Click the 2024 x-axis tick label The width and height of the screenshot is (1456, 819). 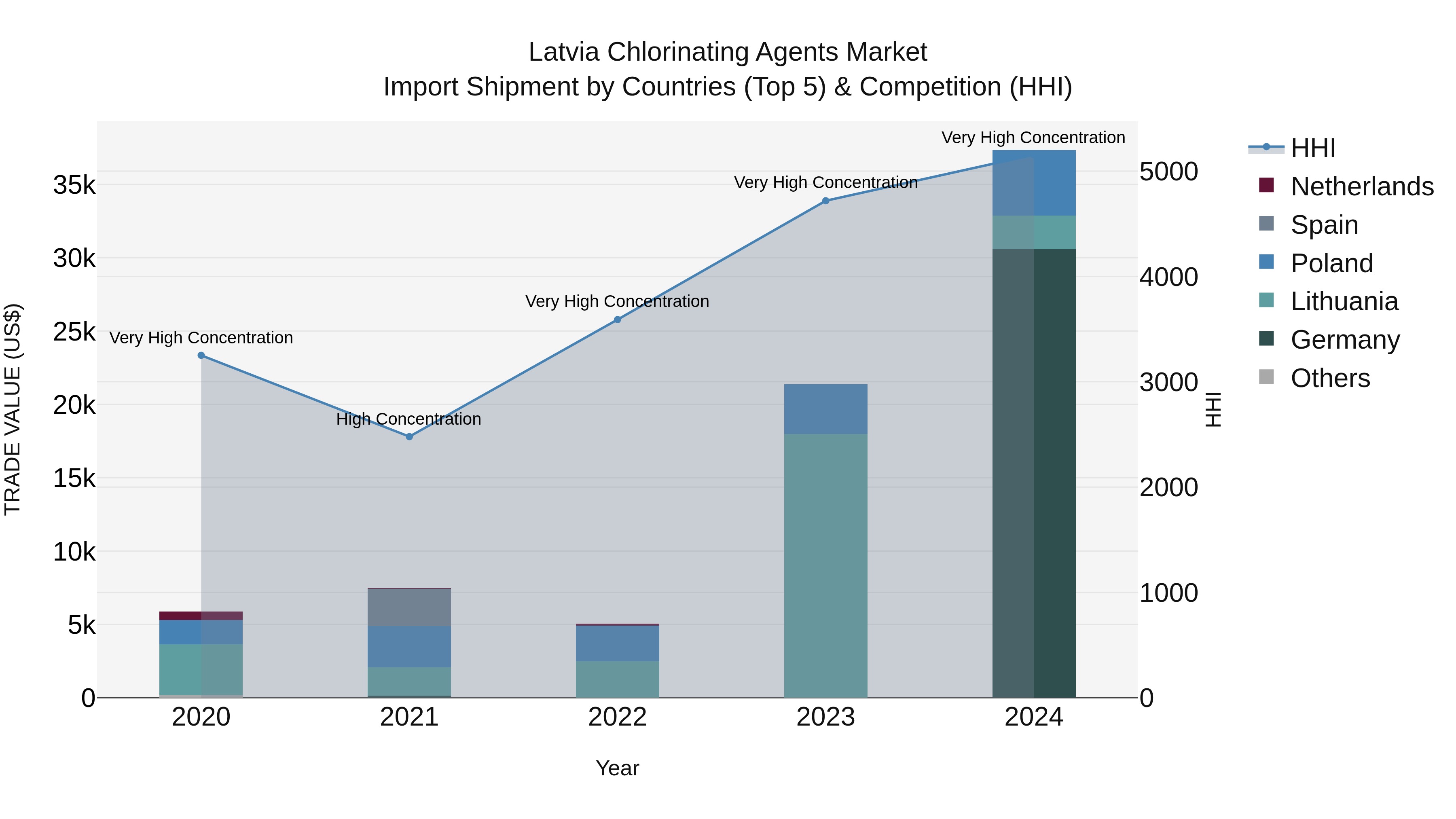(x=1034, y=717)
